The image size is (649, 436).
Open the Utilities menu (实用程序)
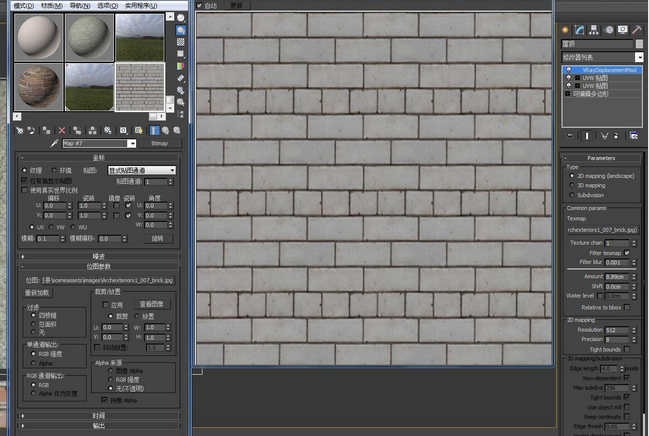[141, 6]
